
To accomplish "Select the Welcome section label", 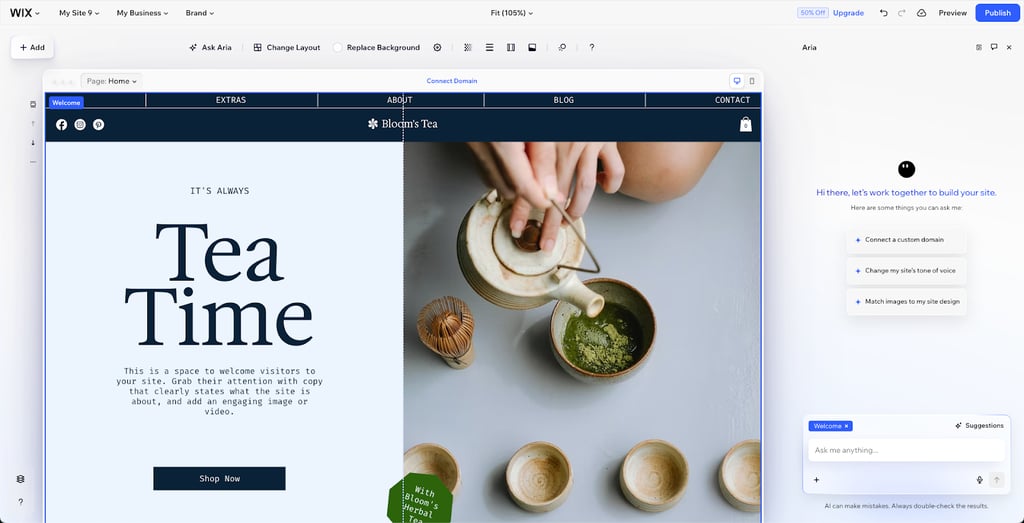I will (x=66, y=103).
